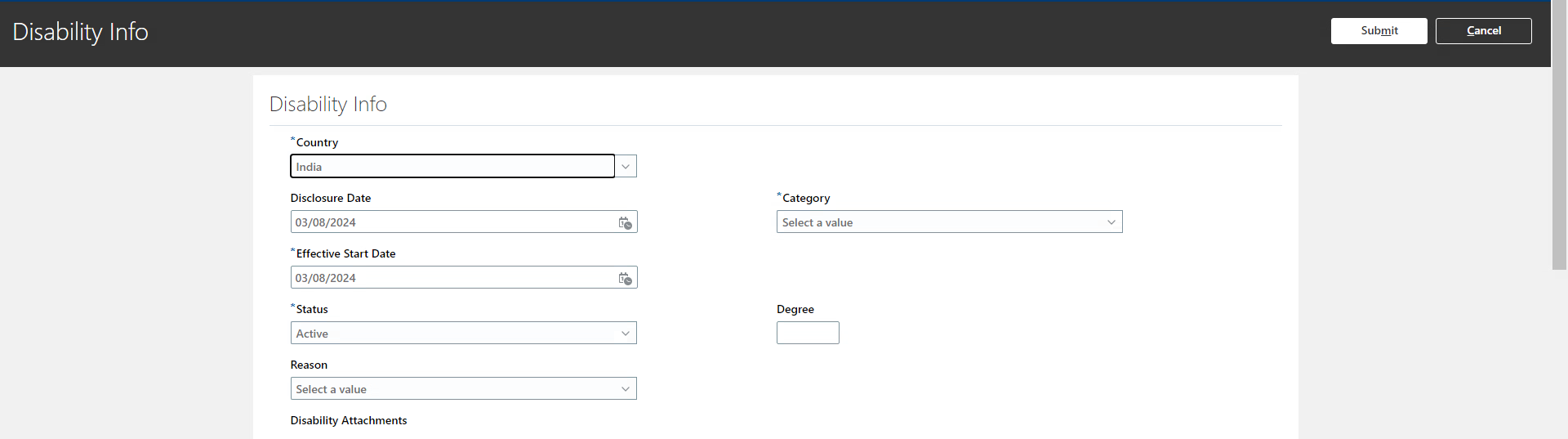
Task: Click the Disability Attachments label
Action: [349, 420]
